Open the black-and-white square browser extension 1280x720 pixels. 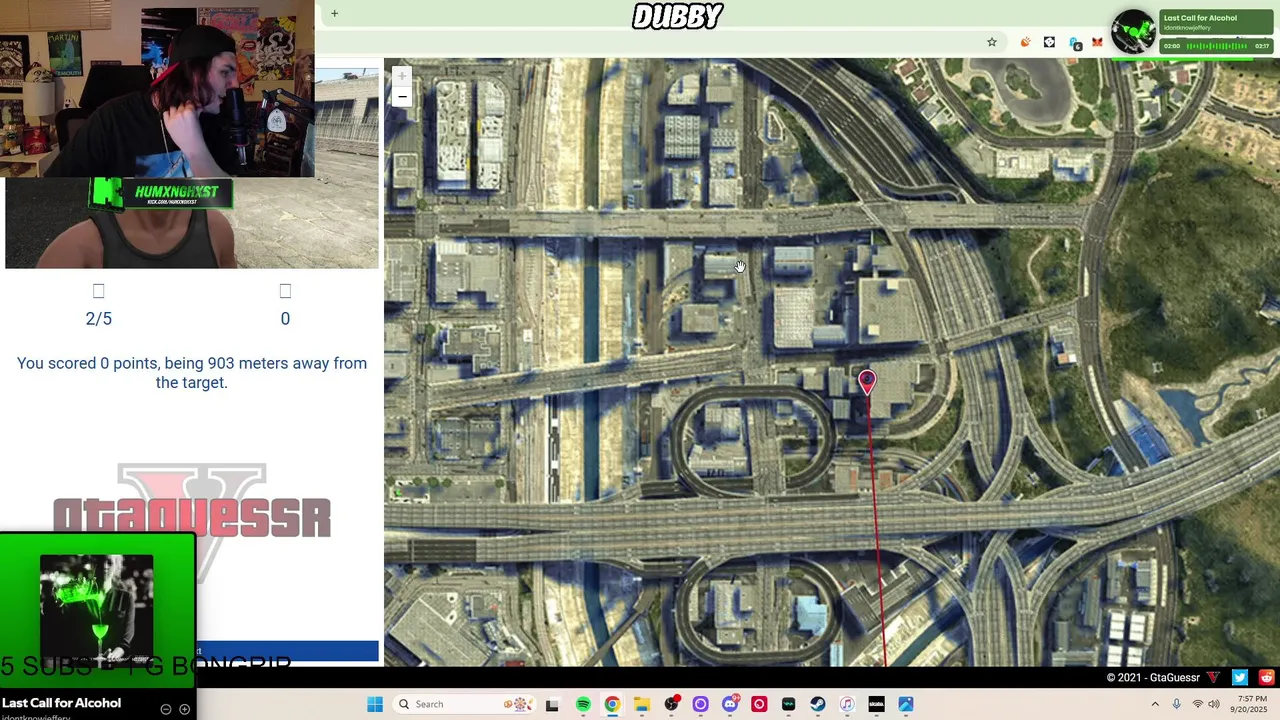(x=1049, y=42)
